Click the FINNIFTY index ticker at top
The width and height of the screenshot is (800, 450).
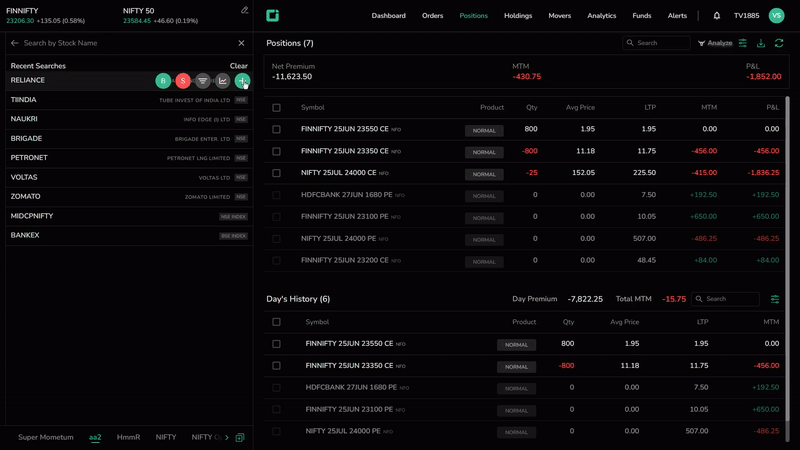[45, 16]
